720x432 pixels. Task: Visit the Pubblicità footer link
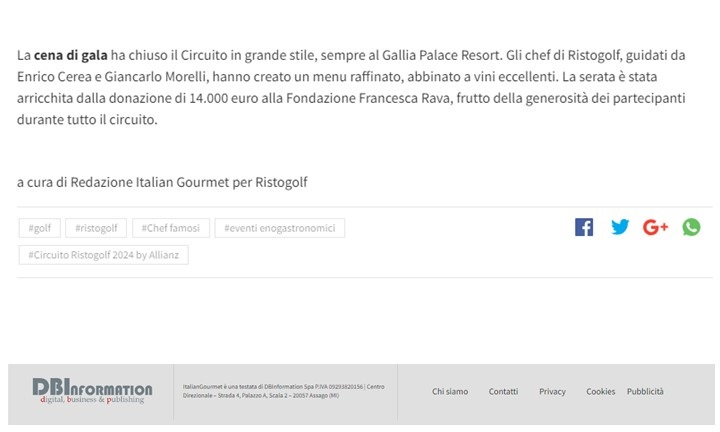tap(645, 392)
